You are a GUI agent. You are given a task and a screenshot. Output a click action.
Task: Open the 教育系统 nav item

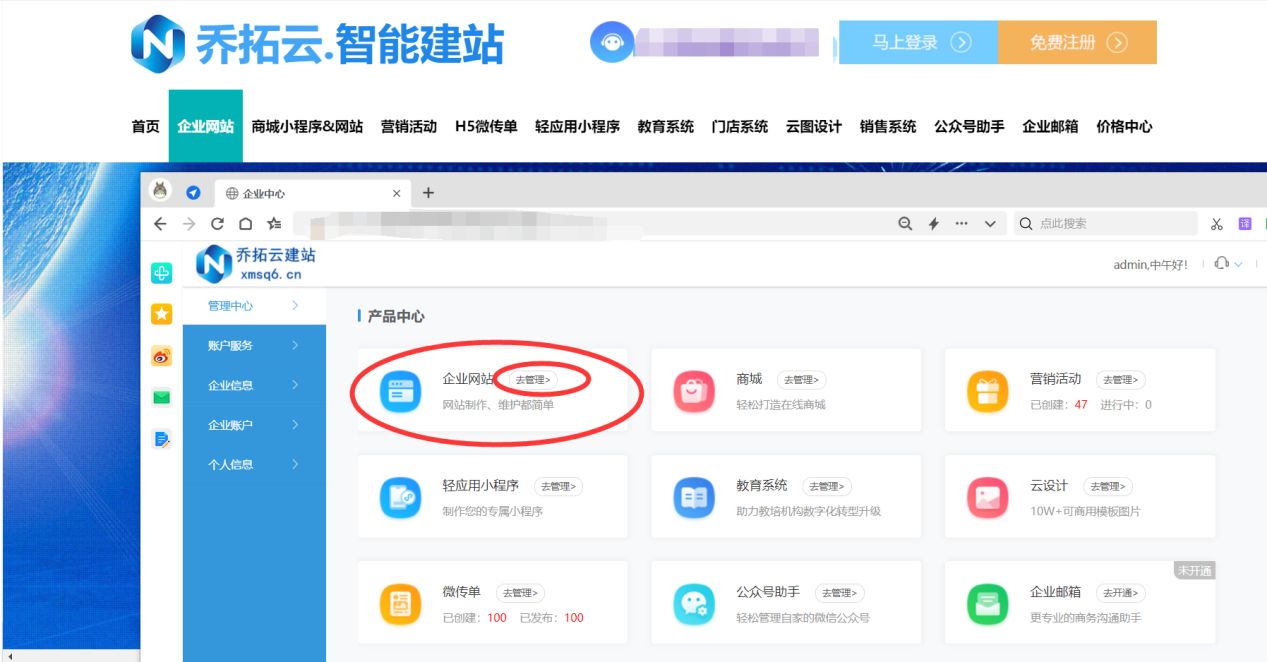click(665, 127)
